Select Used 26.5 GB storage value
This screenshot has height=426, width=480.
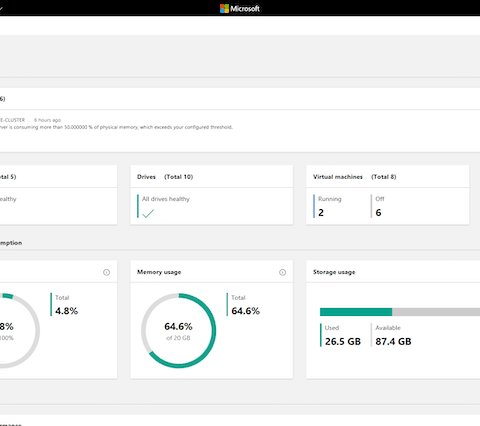coord(343,341)
